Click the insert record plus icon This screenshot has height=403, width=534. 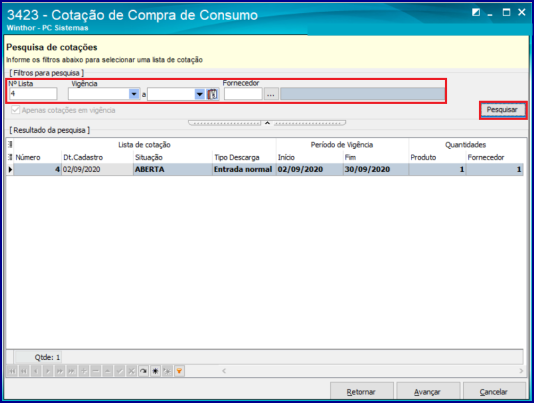84,371
